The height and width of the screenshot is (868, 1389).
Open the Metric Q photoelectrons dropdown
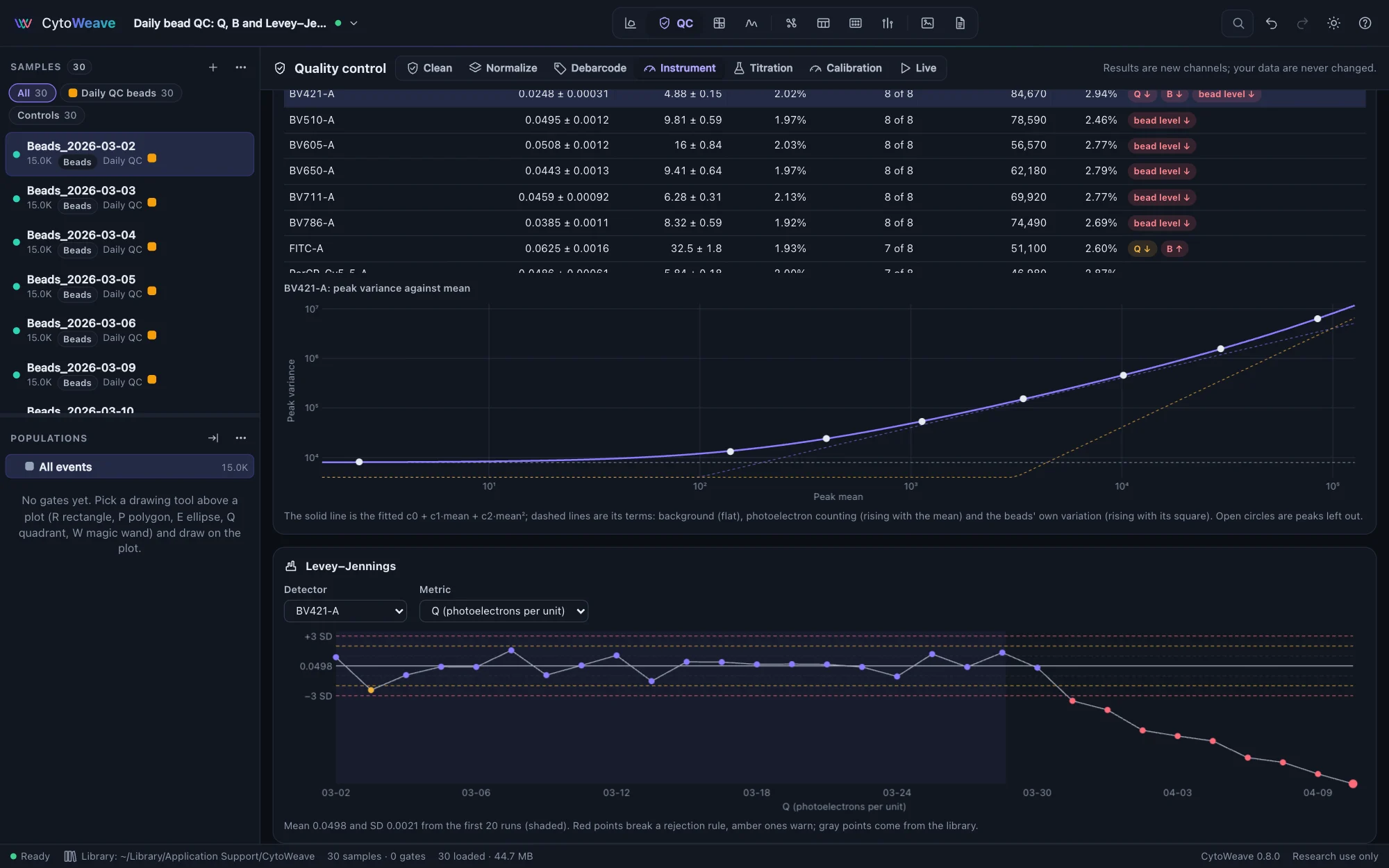coord(504,611)
